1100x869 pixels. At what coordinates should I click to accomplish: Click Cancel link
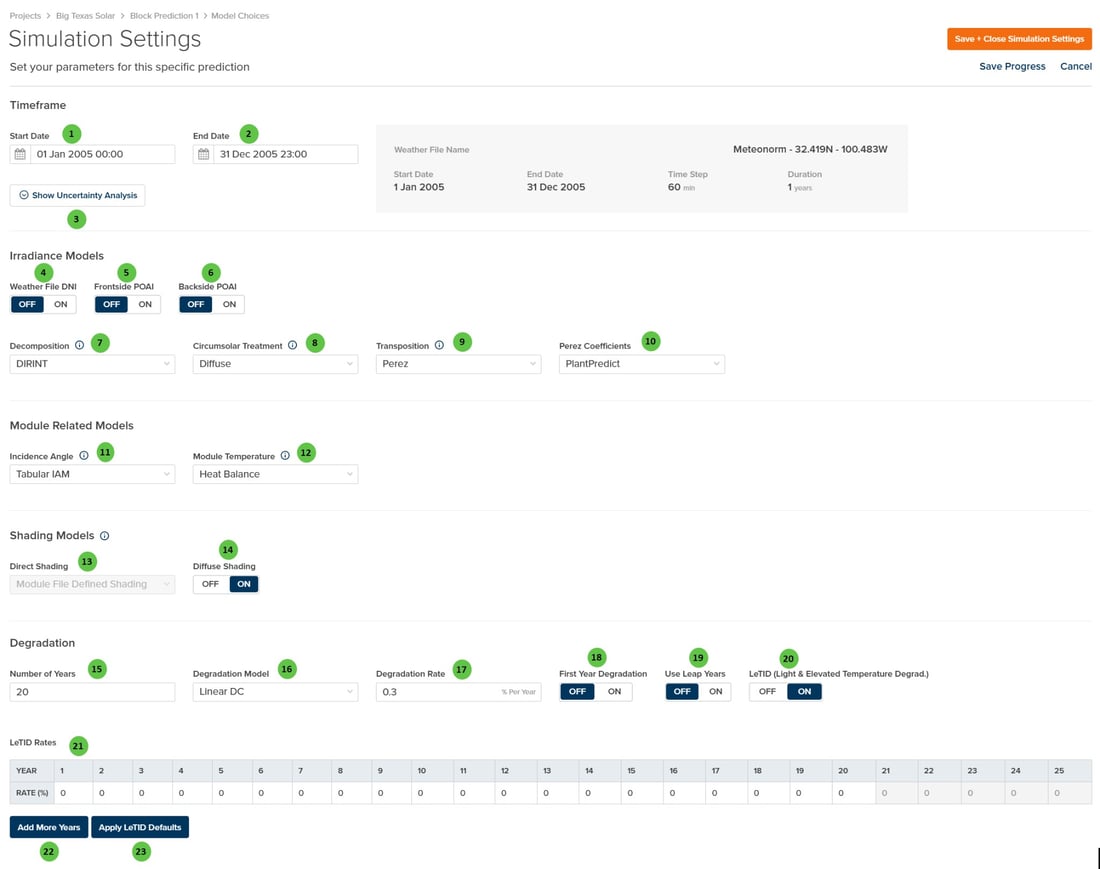click(1075, 67)
